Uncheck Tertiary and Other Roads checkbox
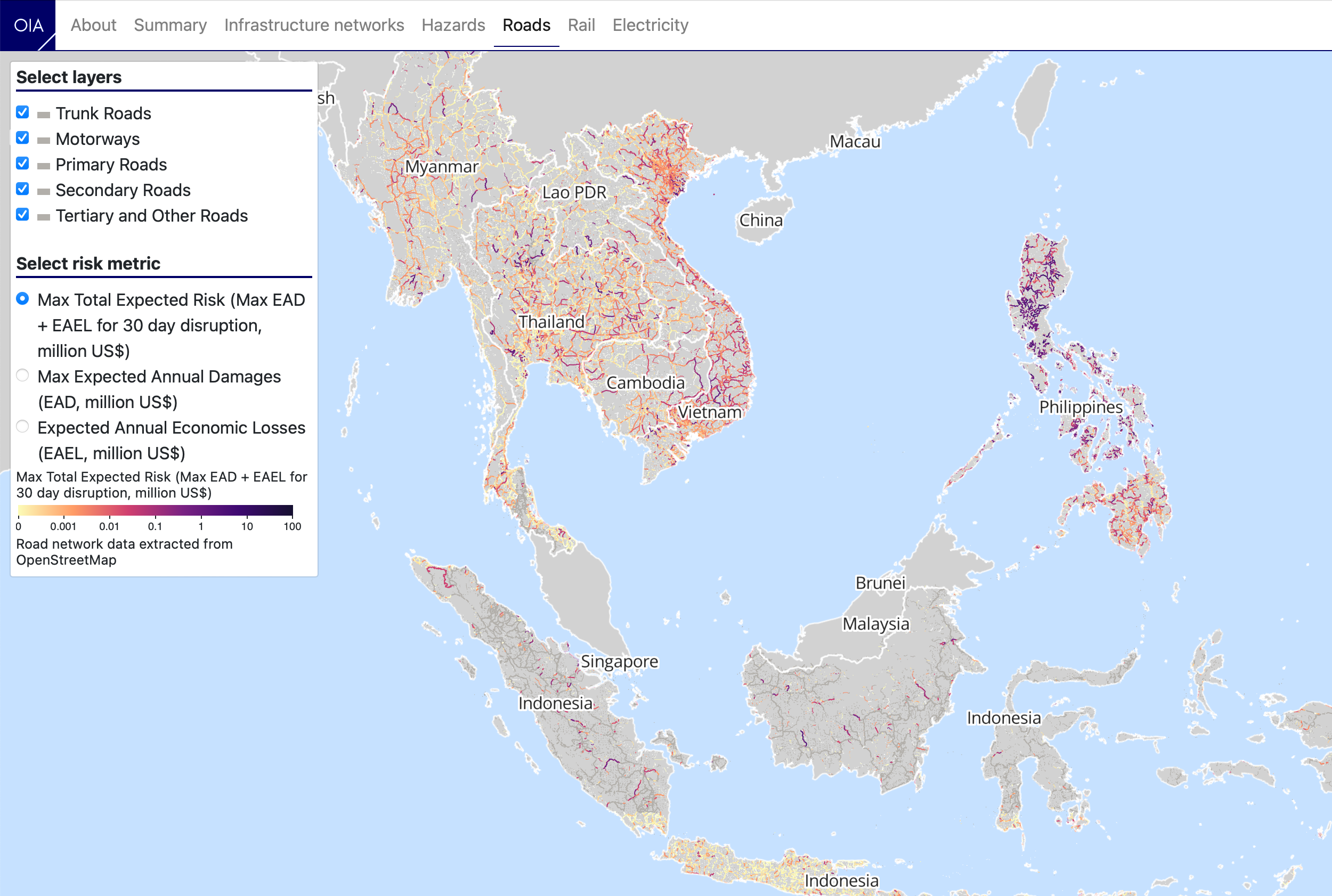Image resolution: width=1332 pixels, height=896 pixels. (x=22, y=214)
